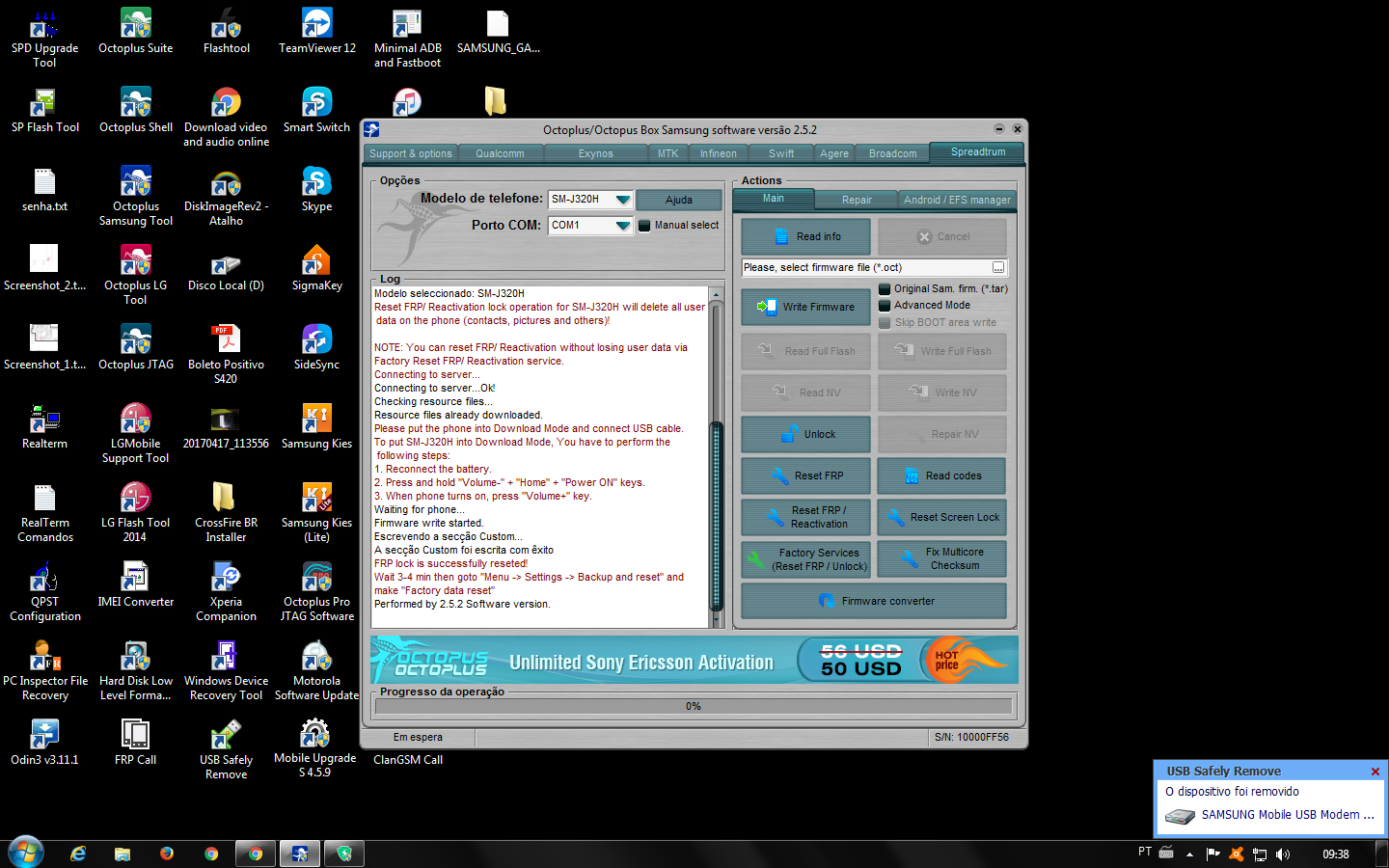Click the Ajuda help button
Image resolution: width=1389 pixels, height=868 pixels.
[679, 200]
